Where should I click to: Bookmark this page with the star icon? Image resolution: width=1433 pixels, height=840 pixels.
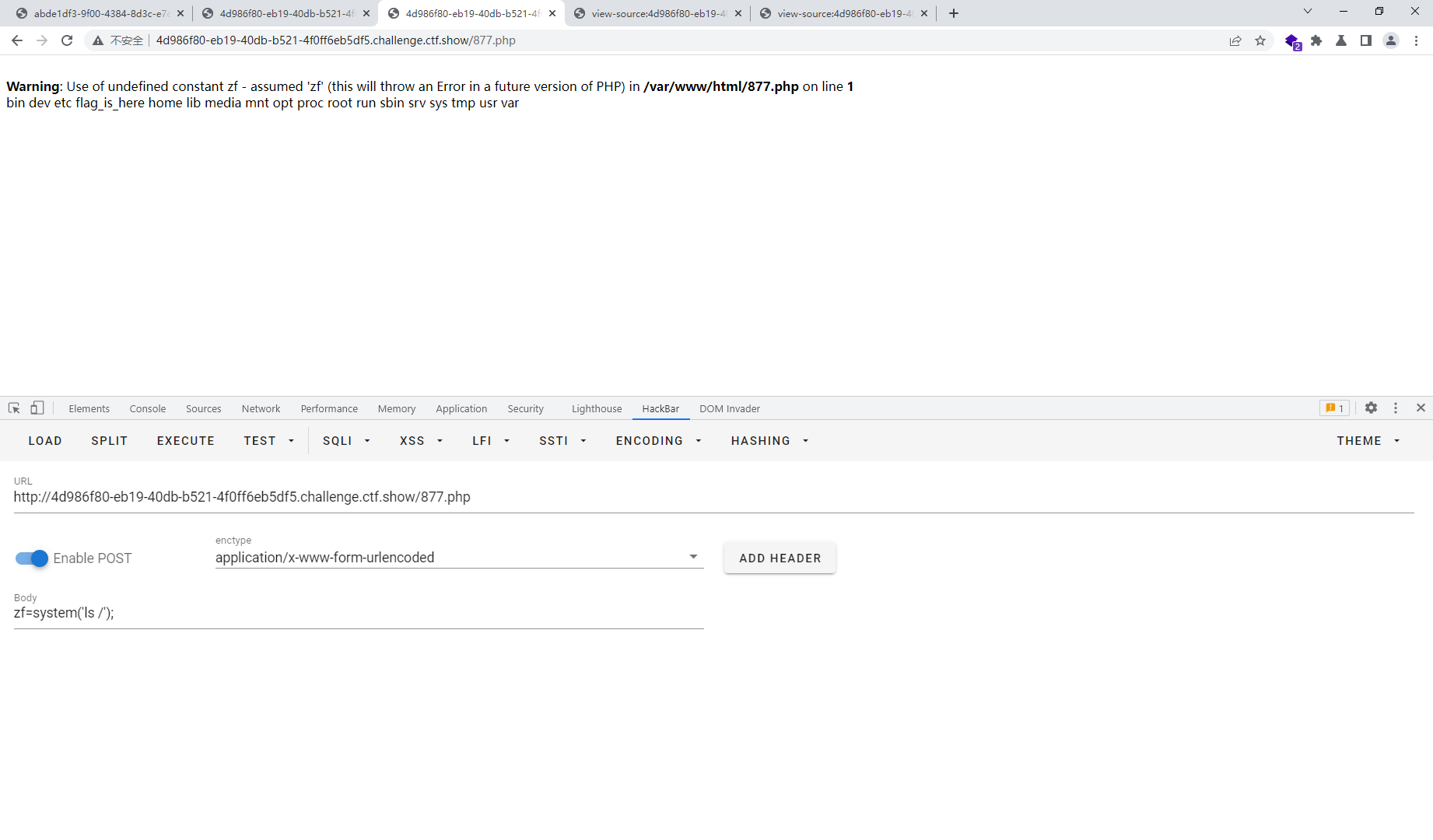[x=1260, y=40]
